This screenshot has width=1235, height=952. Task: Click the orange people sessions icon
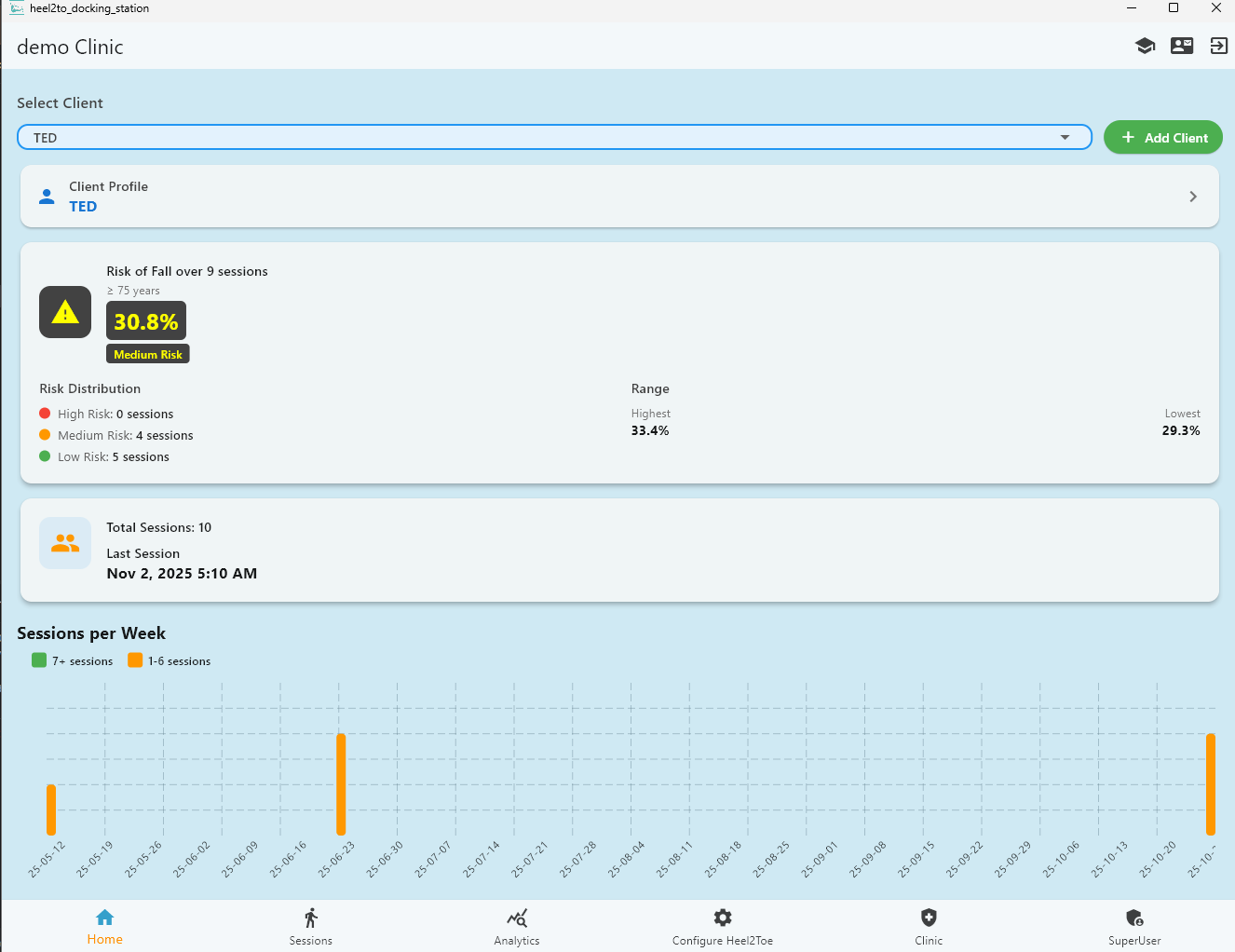(65, 543)
